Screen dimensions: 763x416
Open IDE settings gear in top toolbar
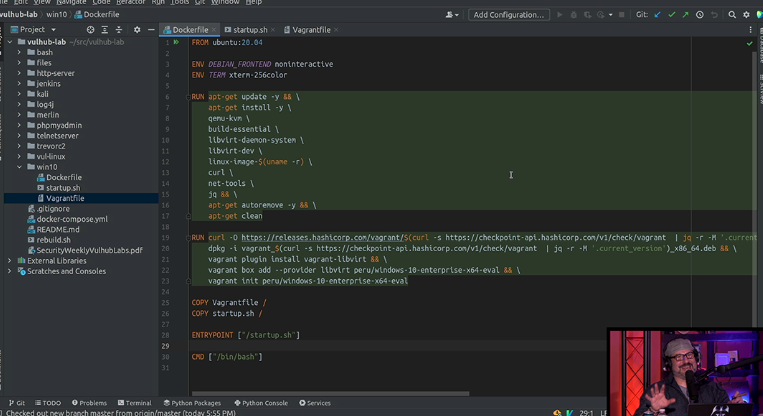(746, 15)
